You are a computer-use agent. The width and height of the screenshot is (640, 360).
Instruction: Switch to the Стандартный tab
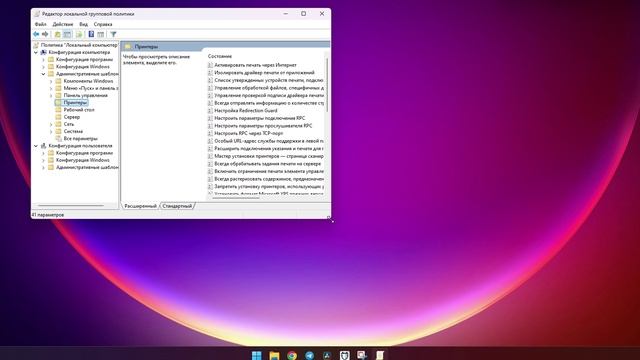177,206
